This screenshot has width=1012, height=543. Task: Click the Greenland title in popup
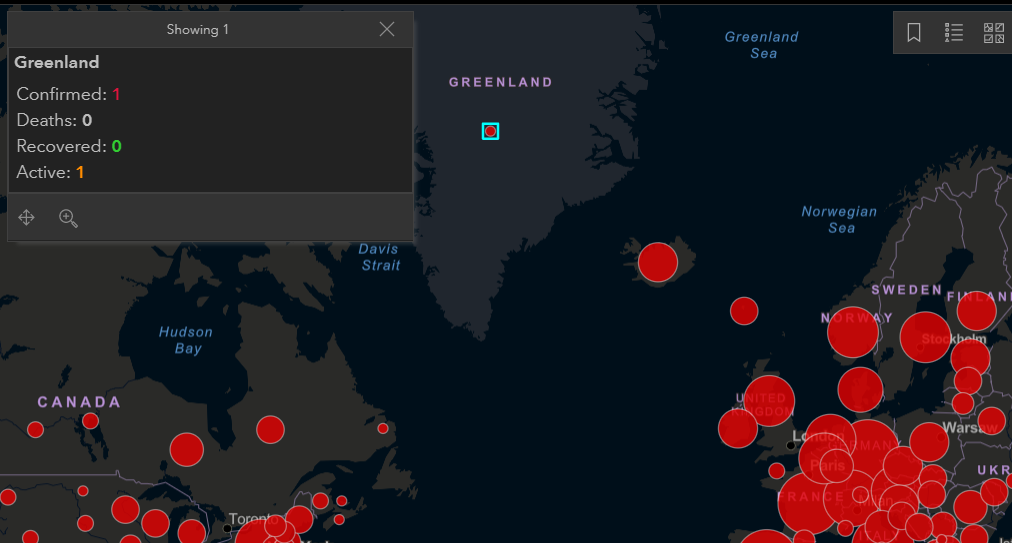(x=57, y=62)
